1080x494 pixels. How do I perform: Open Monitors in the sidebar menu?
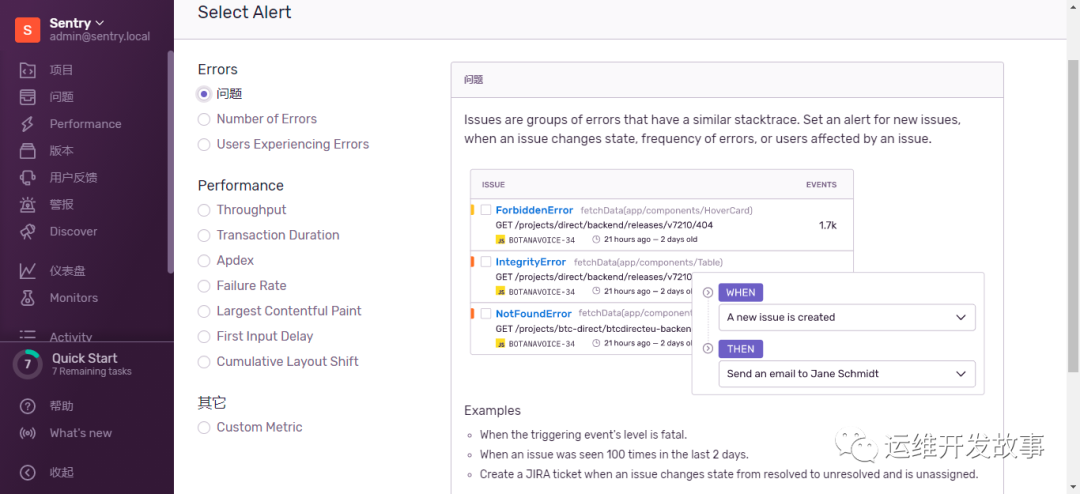point(73,298)
